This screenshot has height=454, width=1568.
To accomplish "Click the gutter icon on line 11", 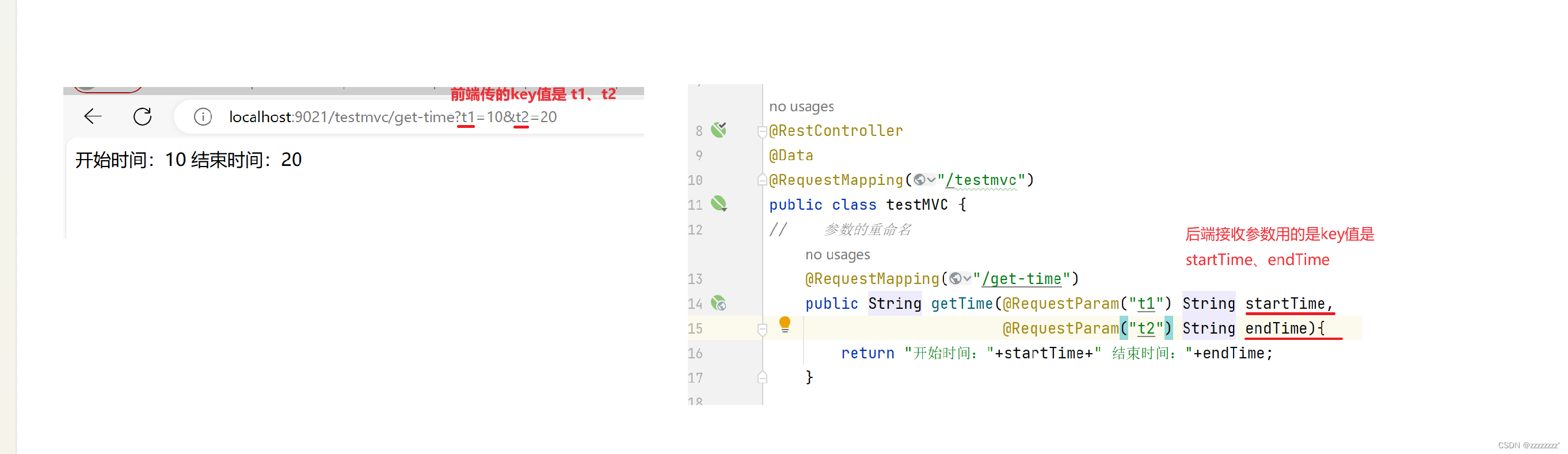I will click(719, 203).
